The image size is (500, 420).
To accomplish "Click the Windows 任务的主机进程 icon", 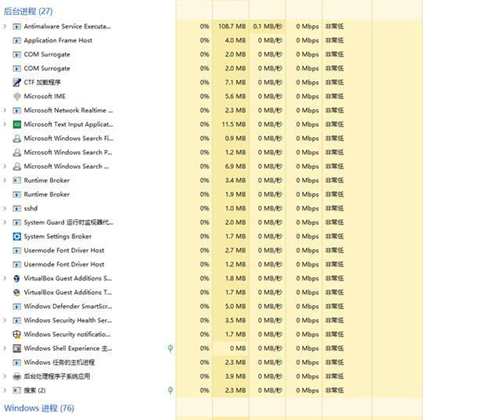I will coord(17,363).
